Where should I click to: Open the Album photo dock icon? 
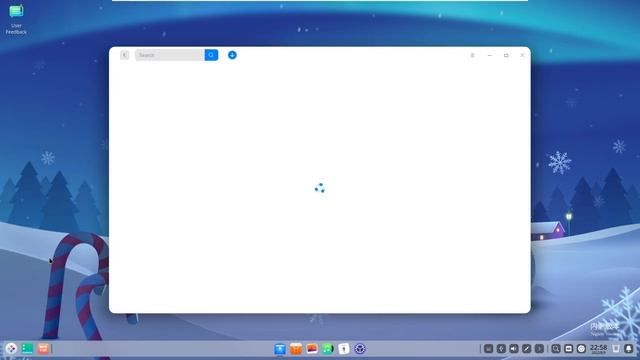(312, 349)
